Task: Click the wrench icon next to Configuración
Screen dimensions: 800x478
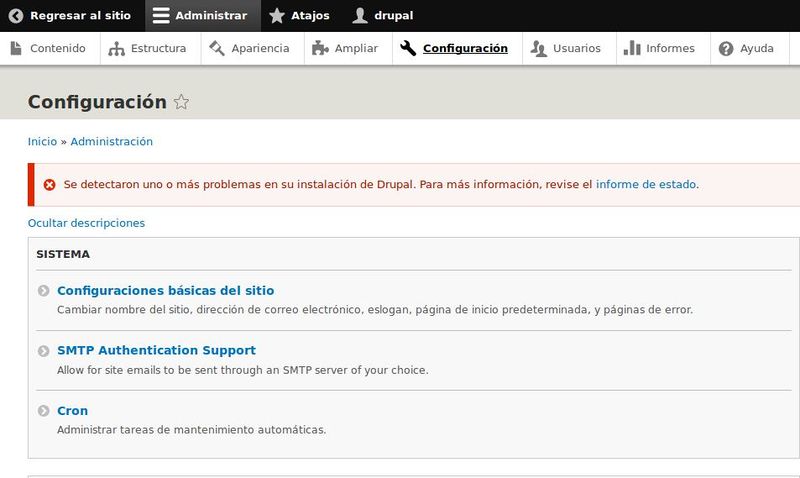Action: [408, 48]
